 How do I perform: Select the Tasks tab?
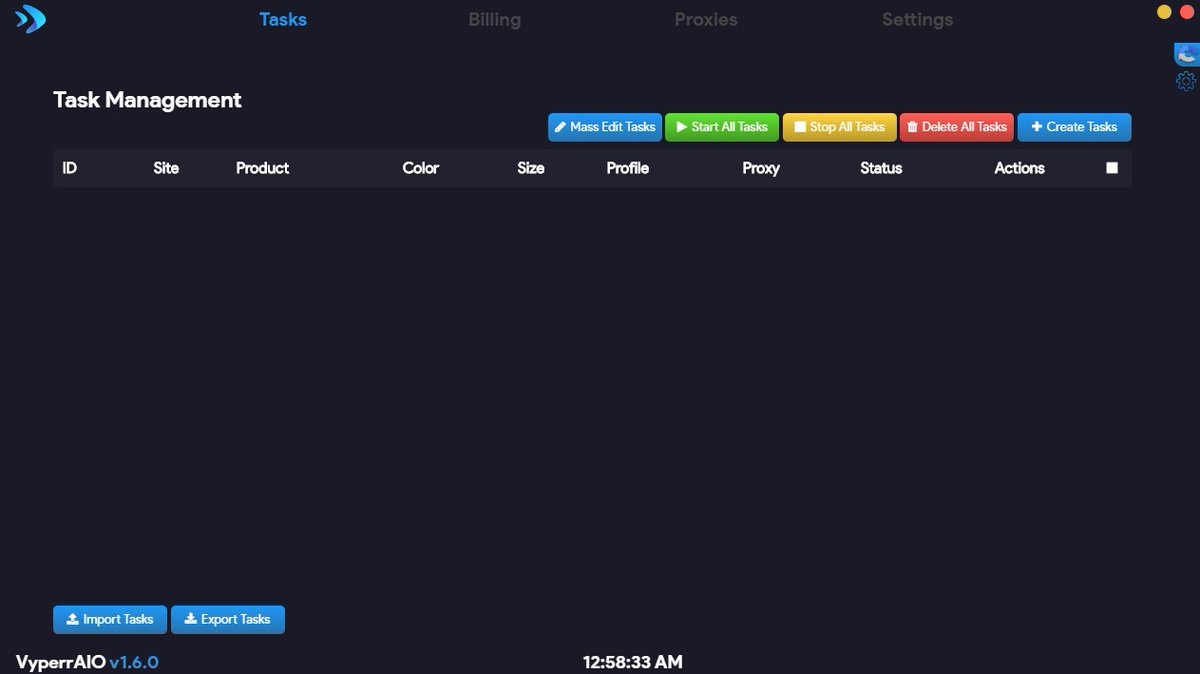point(283,19)
